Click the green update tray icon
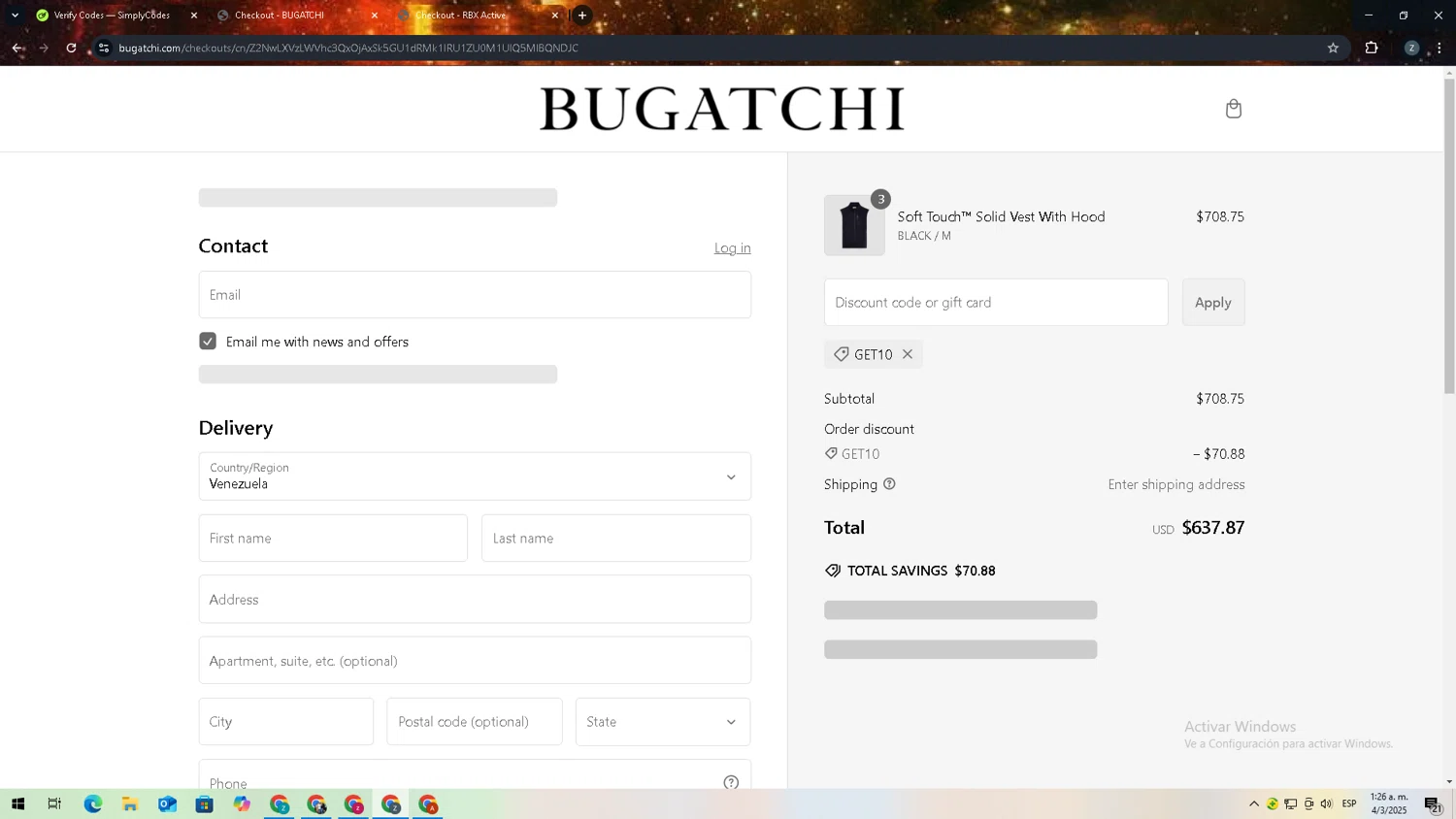This screenshot has width=1456, height=819. pos(1272,803)
